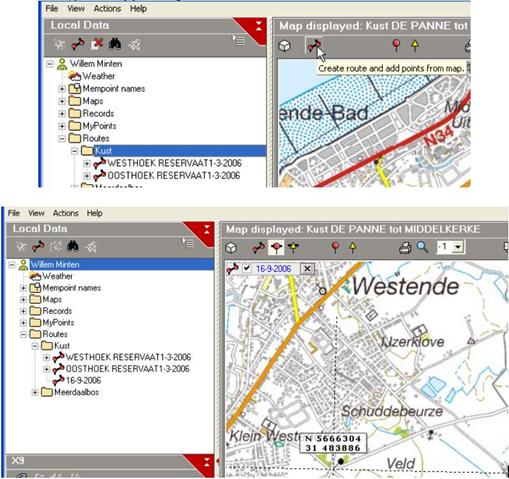
Task: Select the 16-9-2006 route tree item
Action: pyautogui.click(x=83, y=380)
